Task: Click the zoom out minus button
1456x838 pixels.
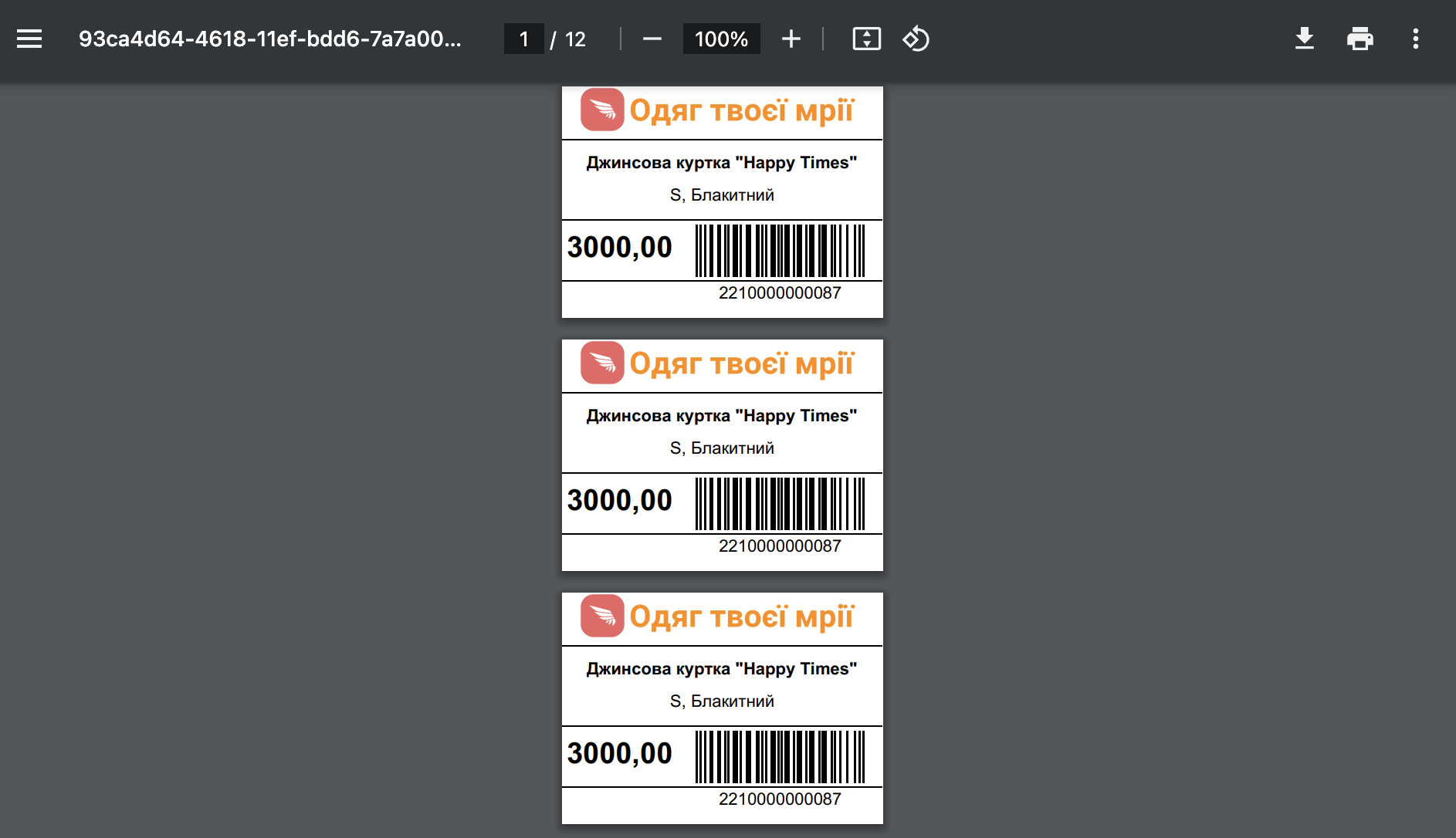Action: coord(652,39)
